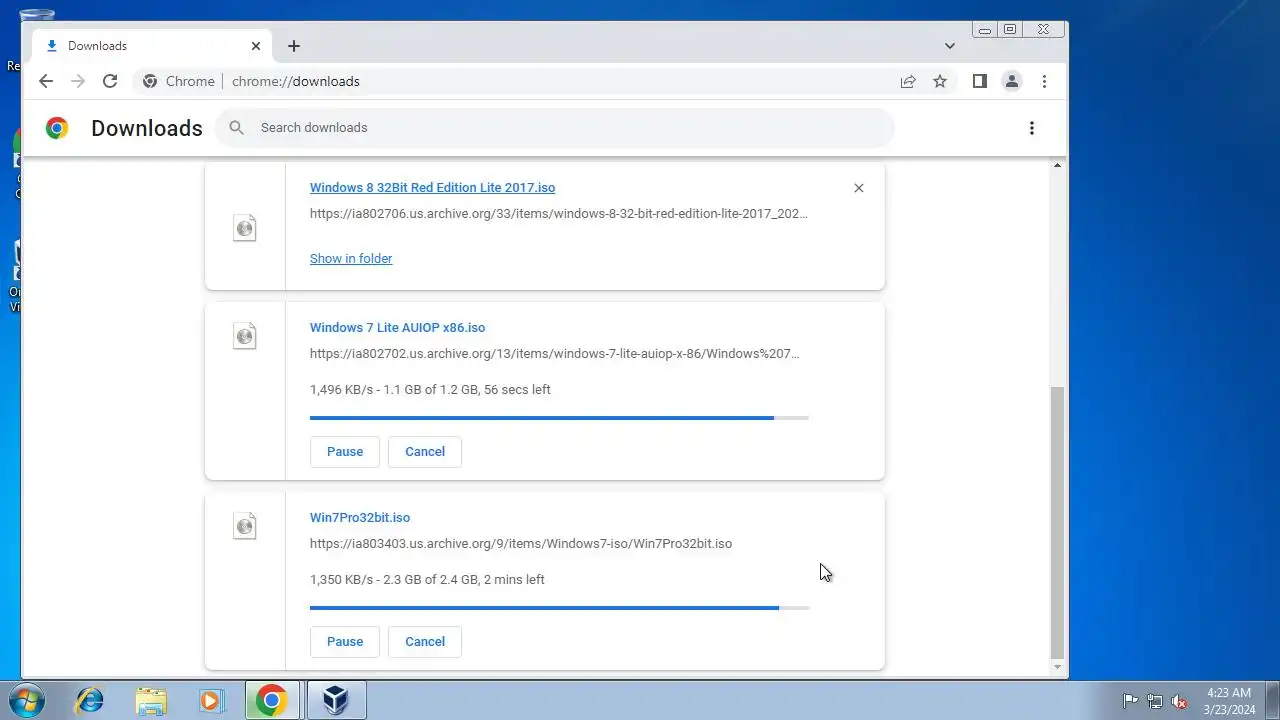Open the taskbar clock and date

(1229, 701)
